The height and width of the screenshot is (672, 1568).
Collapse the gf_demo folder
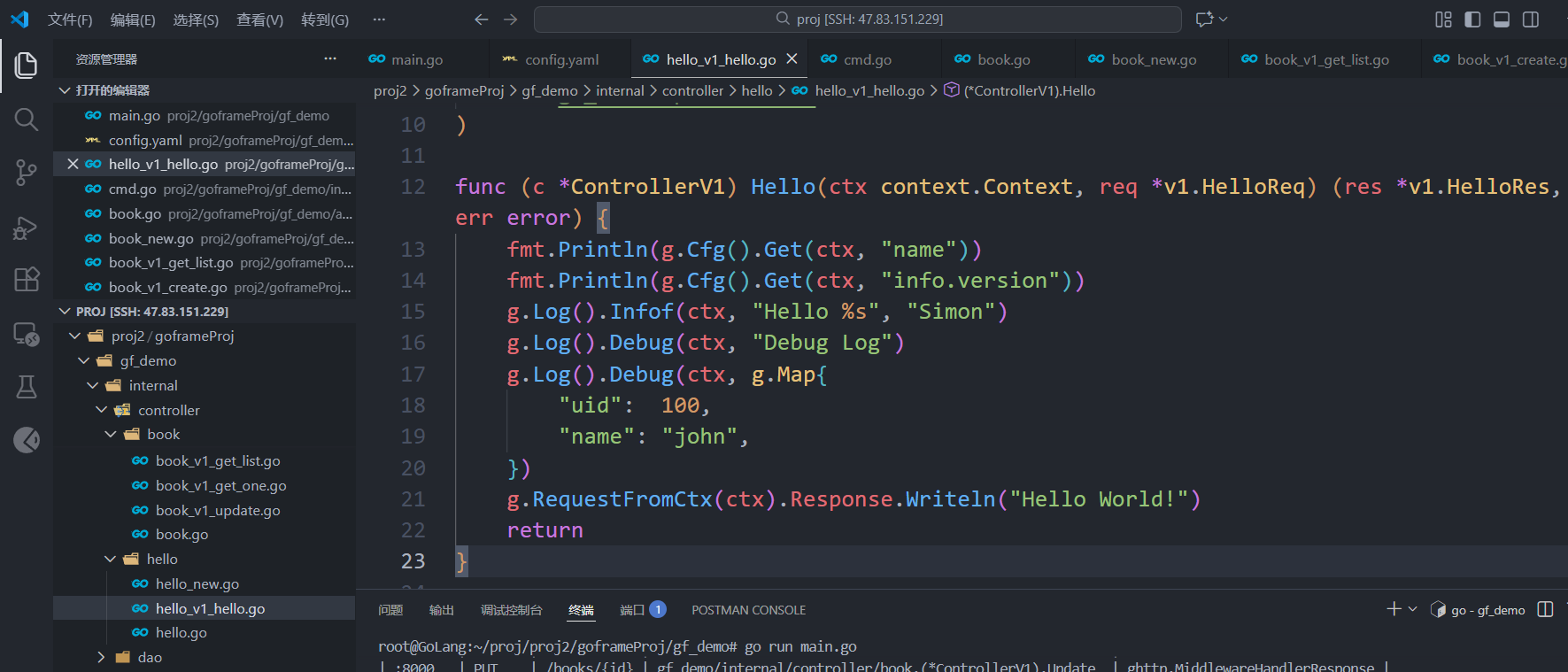pos(83,361)
